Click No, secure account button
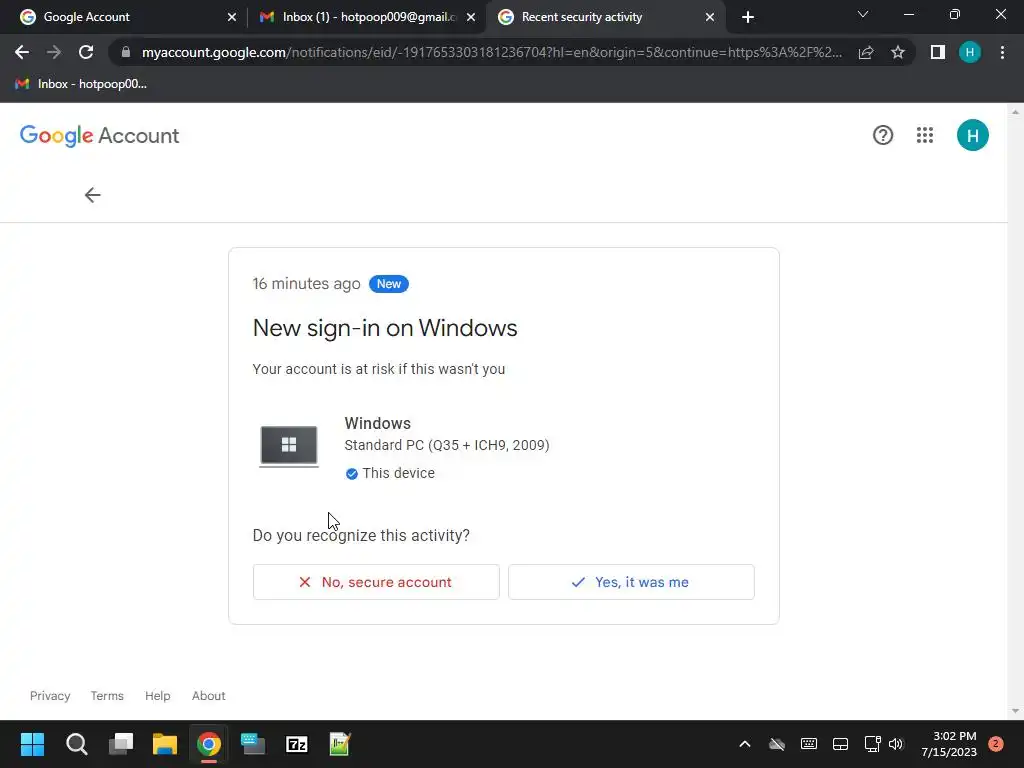1024x768 pixels. [376, 582]
